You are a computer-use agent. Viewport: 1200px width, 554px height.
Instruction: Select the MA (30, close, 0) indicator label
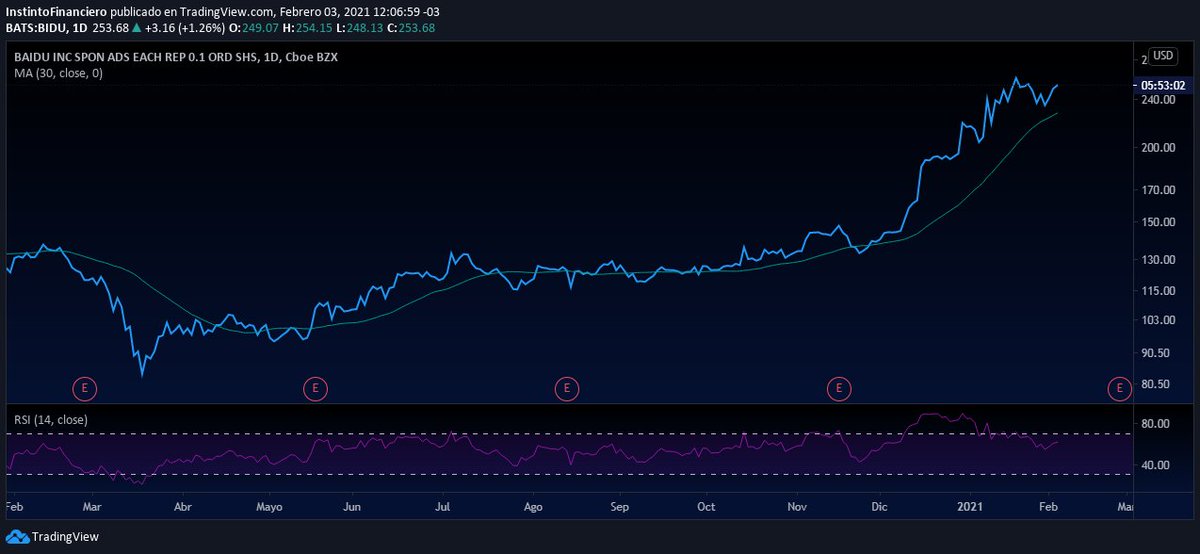point(58,73)
